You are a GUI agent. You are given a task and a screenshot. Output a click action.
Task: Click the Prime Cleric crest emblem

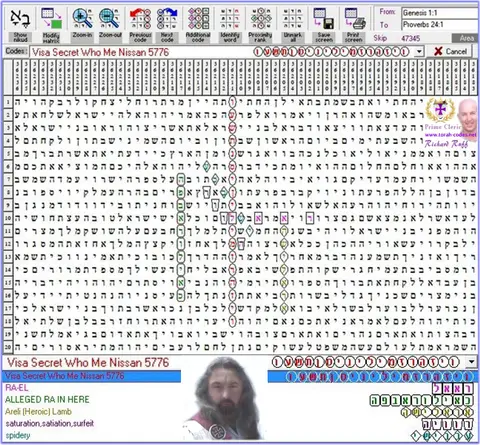tap(440, 110)
